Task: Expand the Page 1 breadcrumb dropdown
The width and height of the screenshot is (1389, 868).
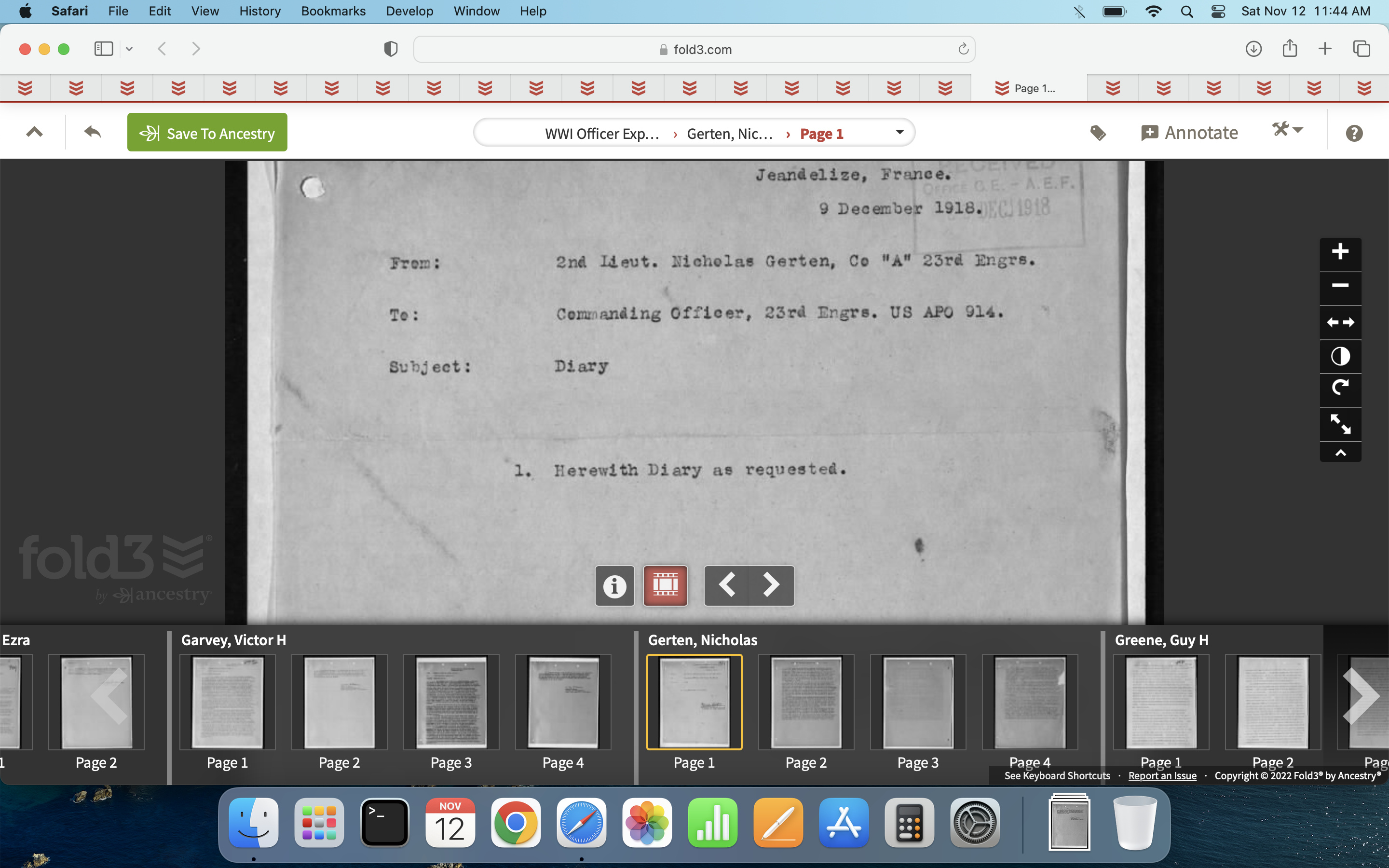Action: (899, 133)
